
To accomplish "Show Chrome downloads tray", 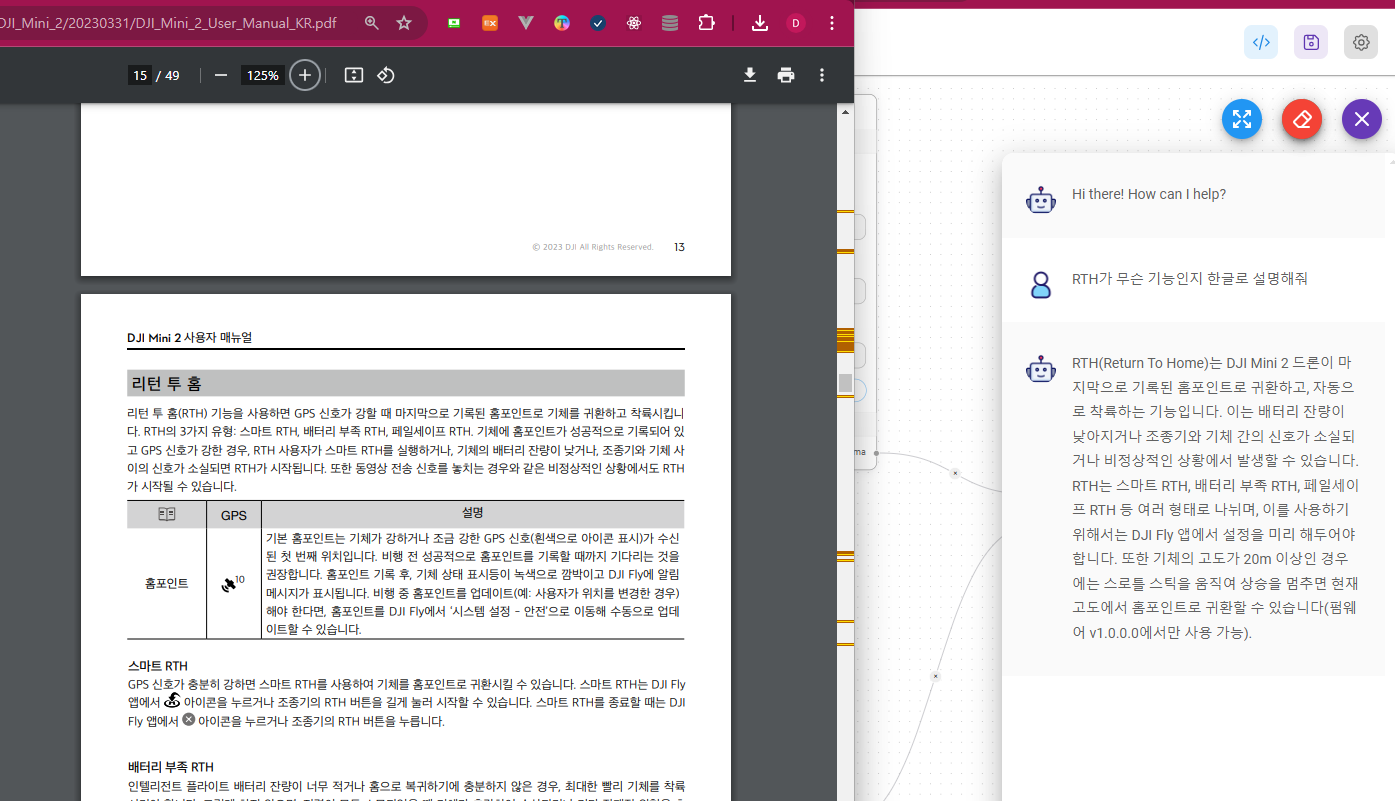I will tap(760, 23).
